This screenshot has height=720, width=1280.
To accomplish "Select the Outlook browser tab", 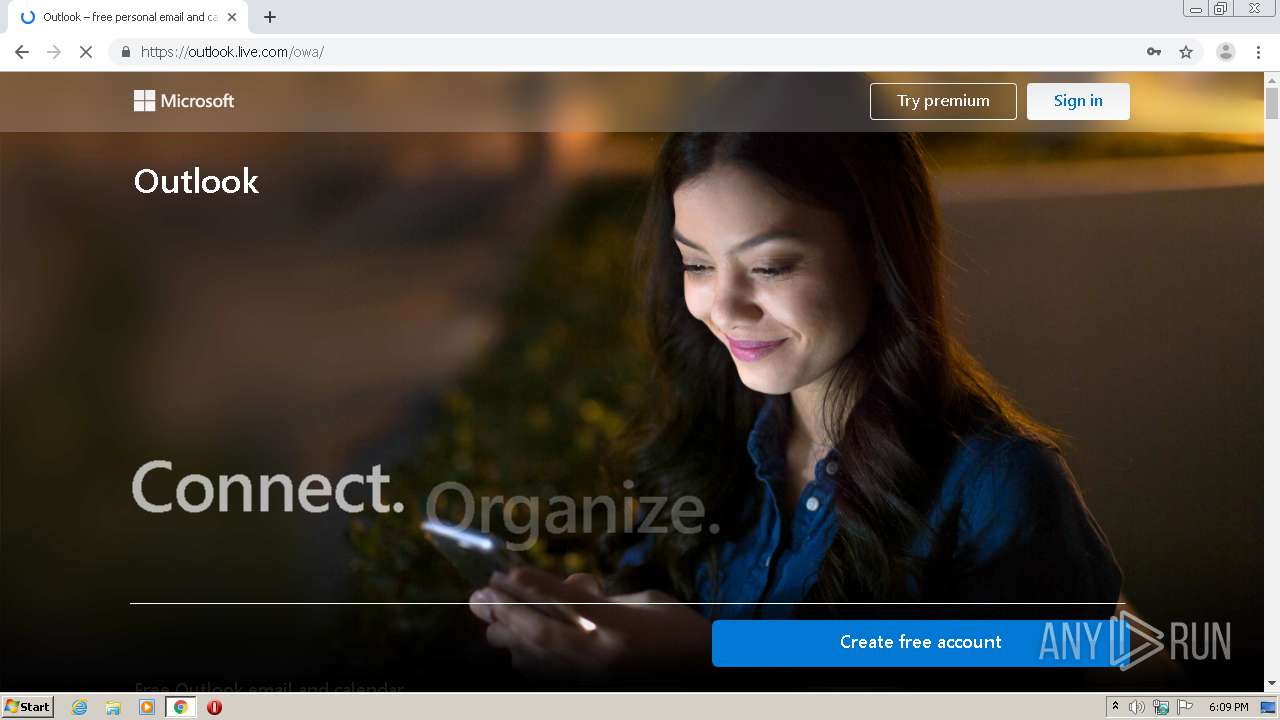I will 128,17.
